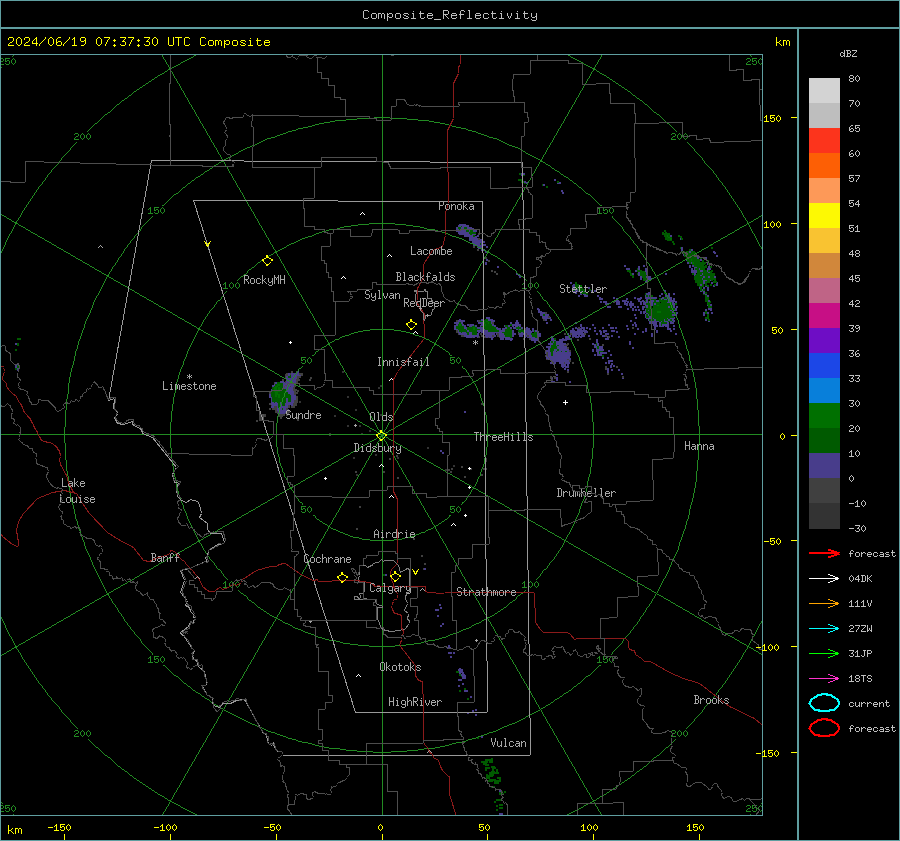Click the Strathmore label

486,592
